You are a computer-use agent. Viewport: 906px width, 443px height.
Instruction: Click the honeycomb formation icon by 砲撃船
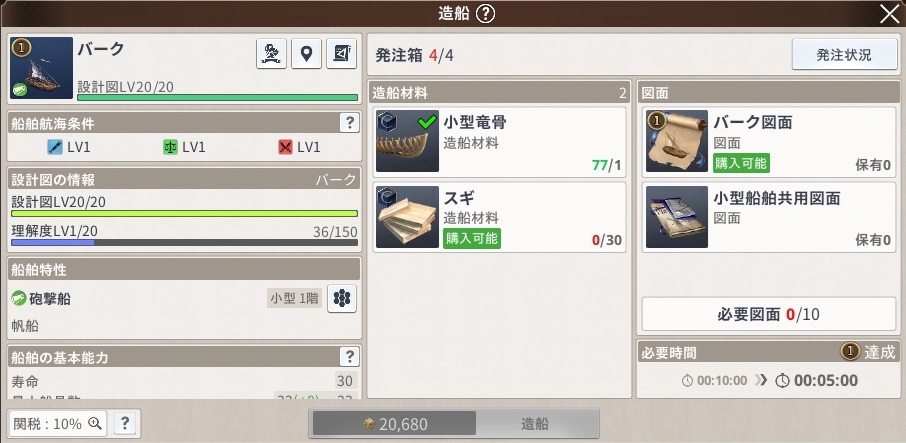[342, 299]
